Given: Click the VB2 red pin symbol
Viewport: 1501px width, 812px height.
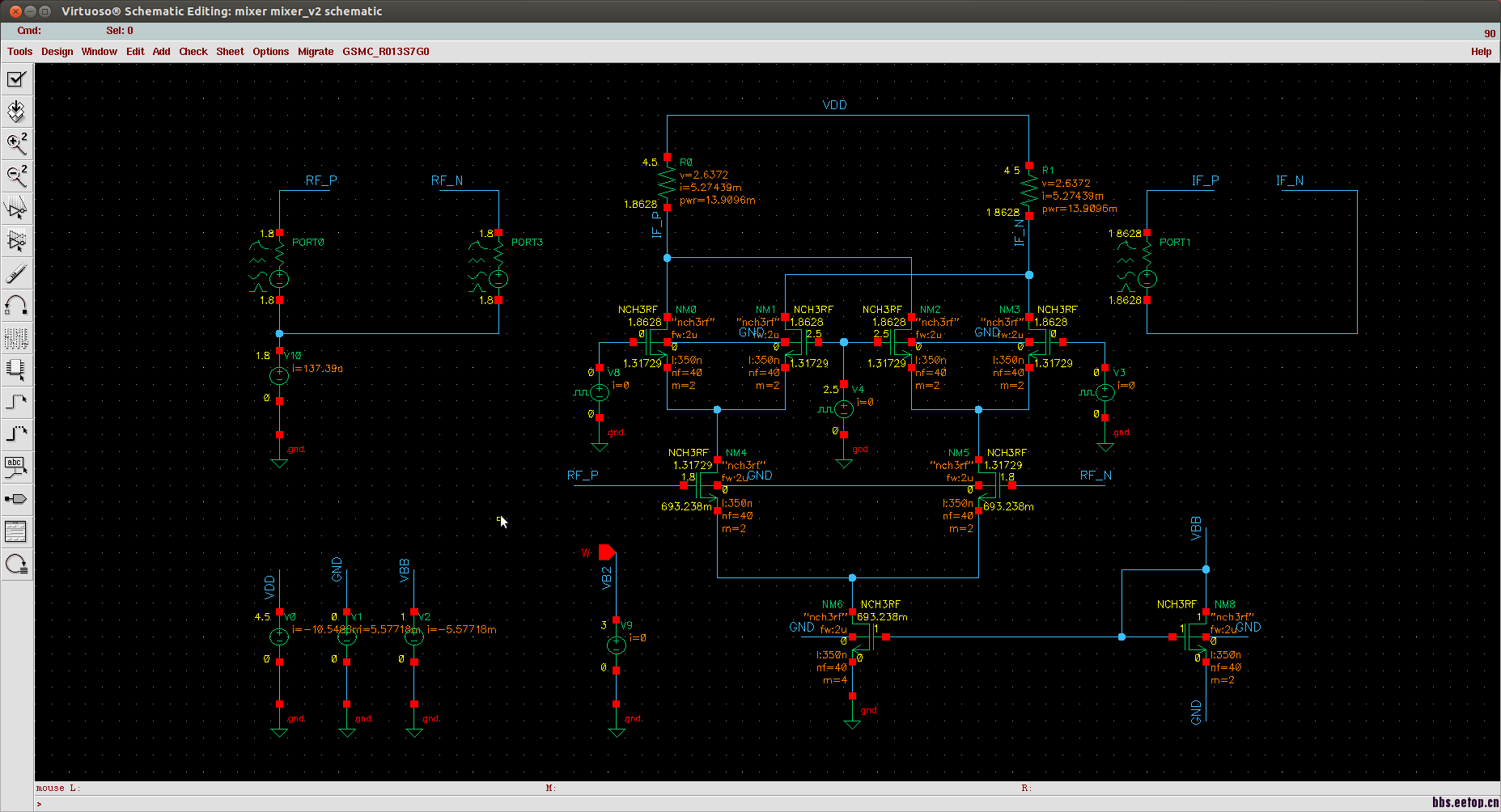Looking at the screenshot, I should pos(607,552).
